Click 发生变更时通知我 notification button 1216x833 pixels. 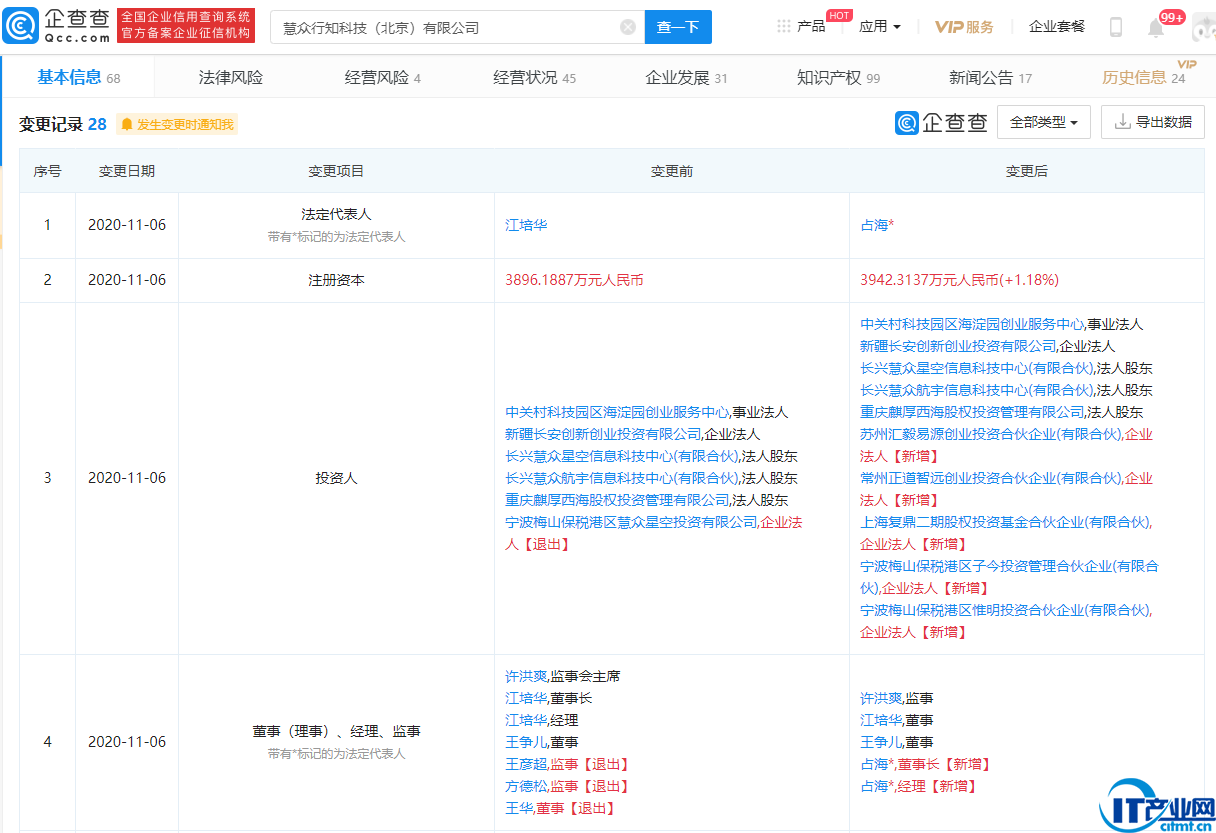[x=176, y=124]
